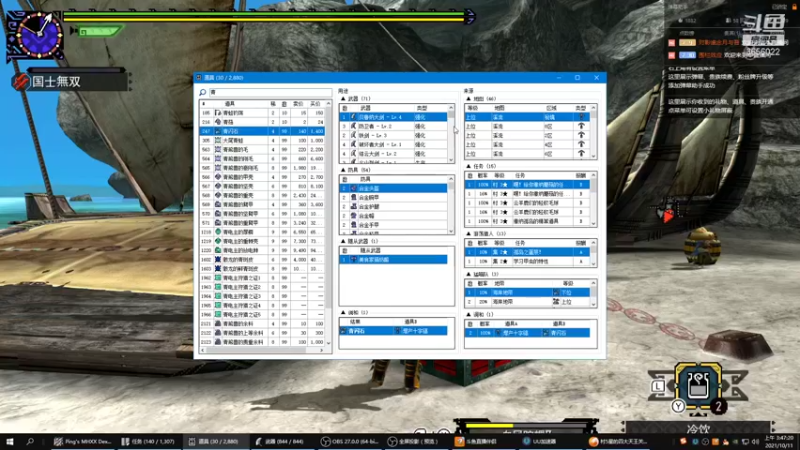Select the last visible quest row 100%

tap(527, 221)
